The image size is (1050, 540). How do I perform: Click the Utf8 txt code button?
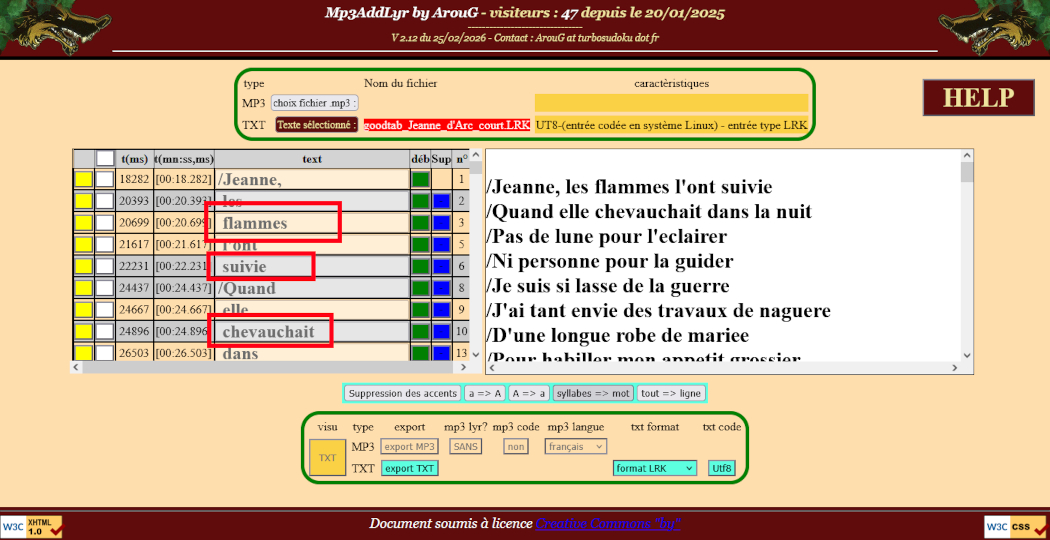click(x=722, y=468)
